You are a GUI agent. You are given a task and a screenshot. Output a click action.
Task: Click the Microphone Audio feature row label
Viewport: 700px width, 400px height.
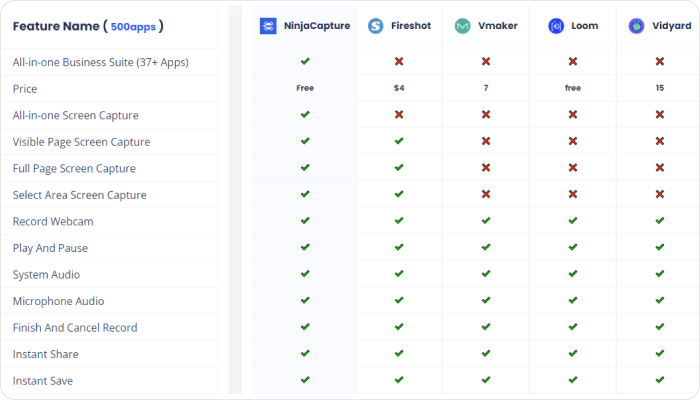[x=53, y=301]
